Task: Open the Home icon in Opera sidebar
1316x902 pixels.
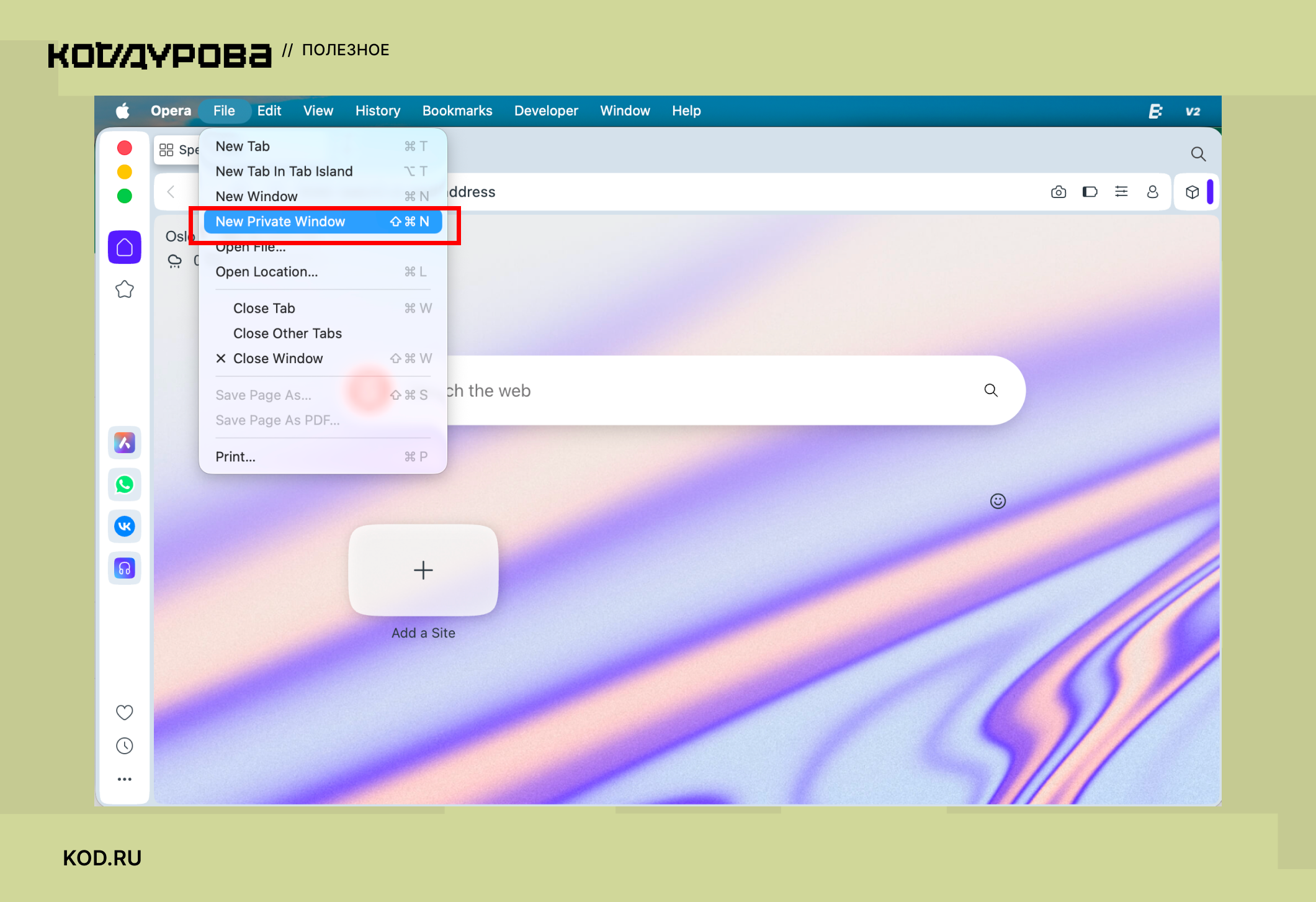Action: (x=125, y=248)
